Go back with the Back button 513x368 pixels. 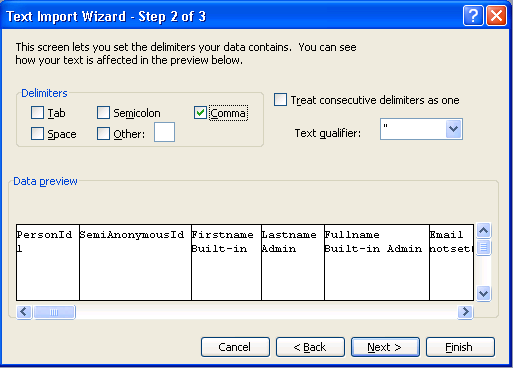[x=310, y=347]
